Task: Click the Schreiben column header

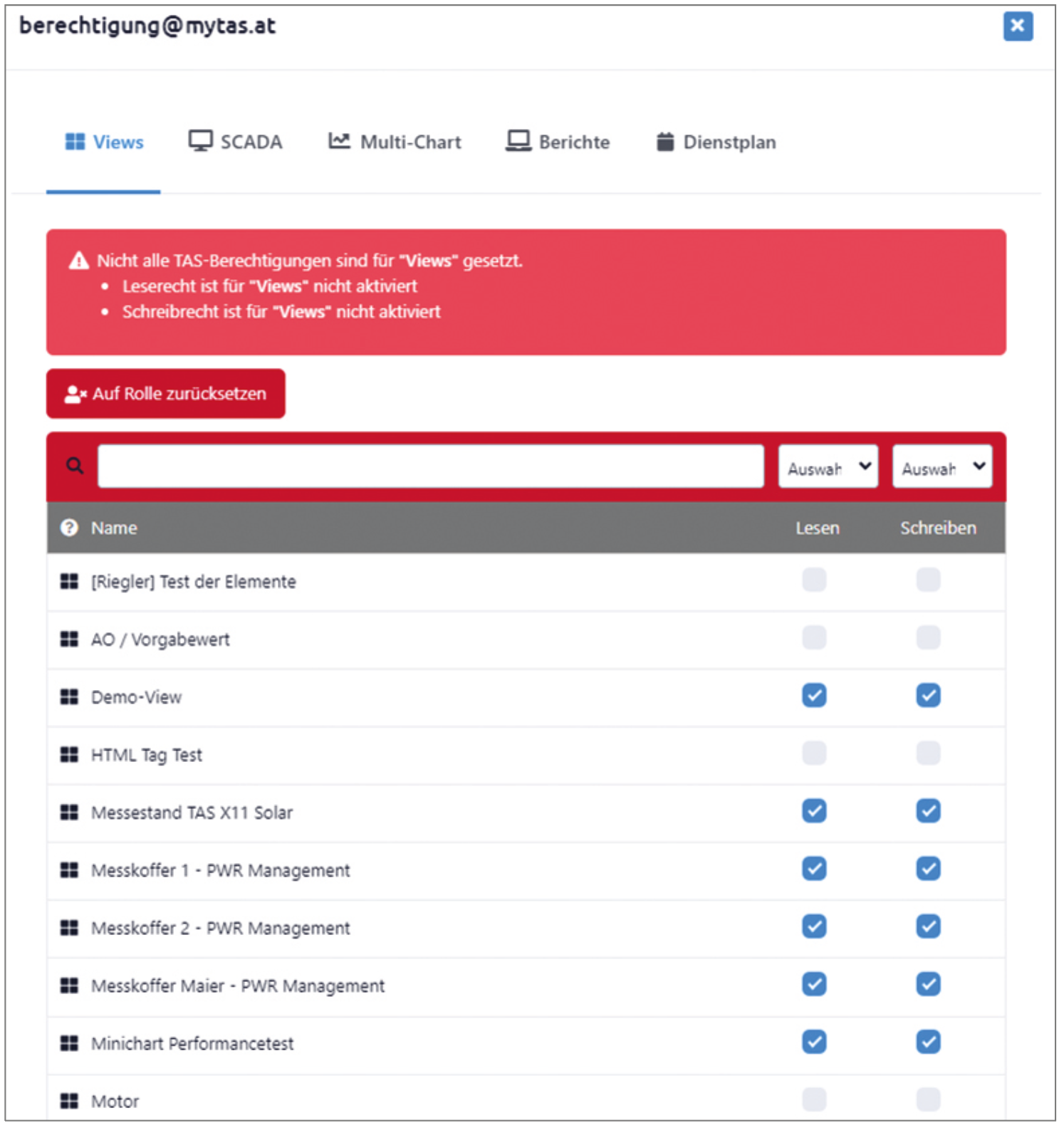Action: coord(938,528)
